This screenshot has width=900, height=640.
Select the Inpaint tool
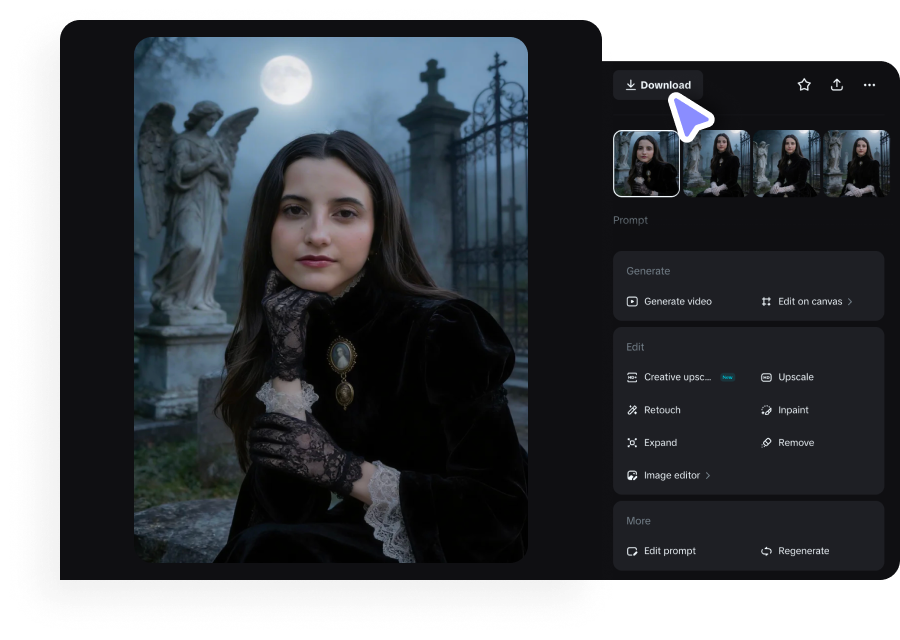pyautogui.click(x=793, y=410)
